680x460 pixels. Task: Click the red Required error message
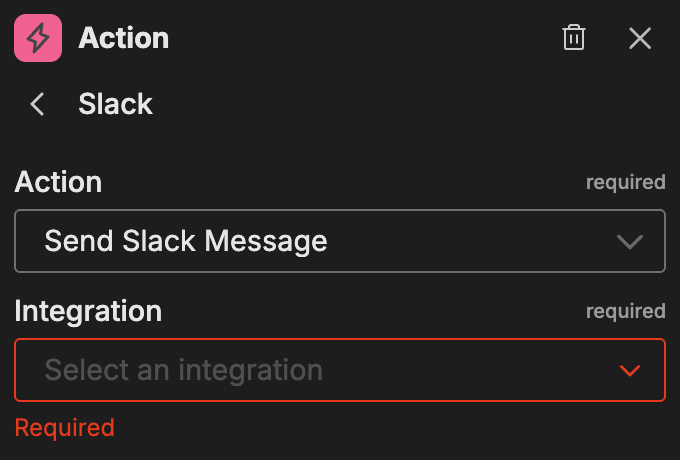coord(64,428)
